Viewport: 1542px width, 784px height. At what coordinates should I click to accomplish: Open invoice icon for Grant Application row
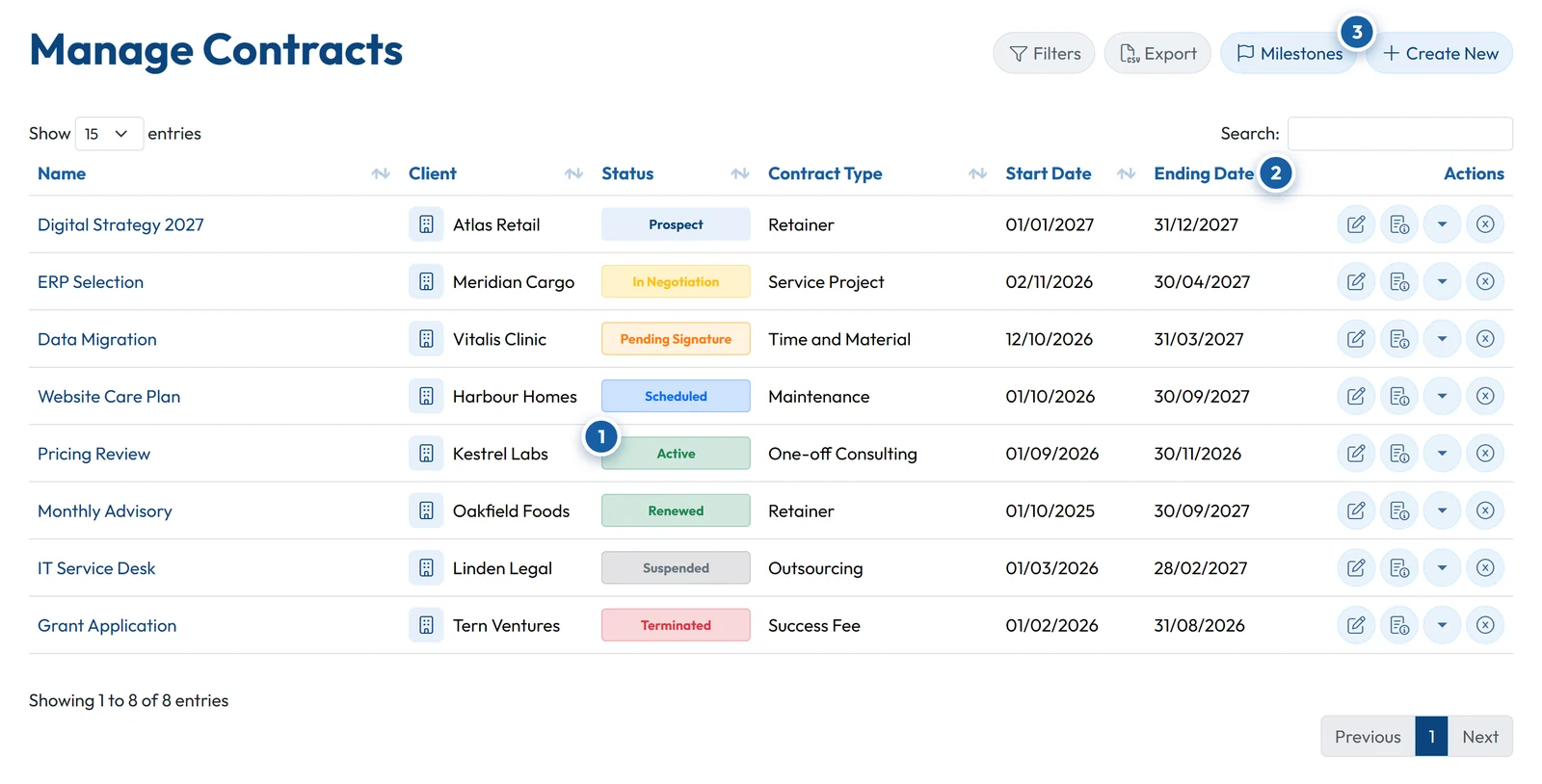click(x=1398, y=625)
